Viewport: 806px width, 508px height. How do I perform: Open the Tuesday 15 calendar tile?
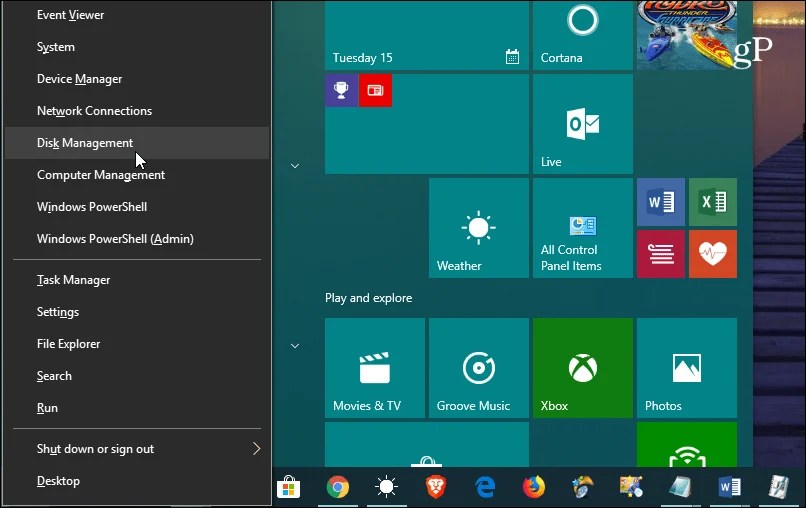pos(427,35)
